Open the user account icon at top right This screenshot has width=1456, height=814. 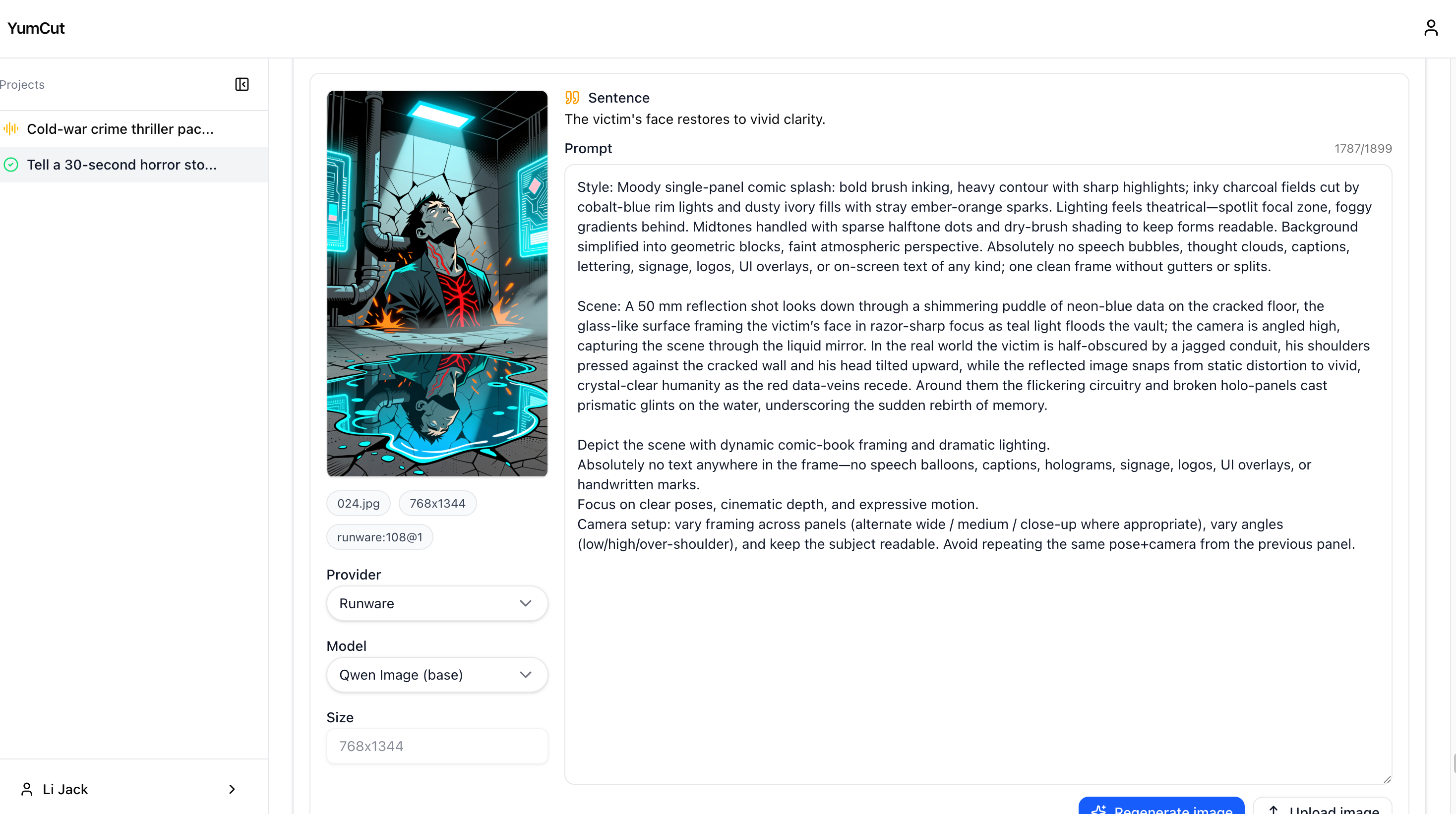coord(1431,28)
